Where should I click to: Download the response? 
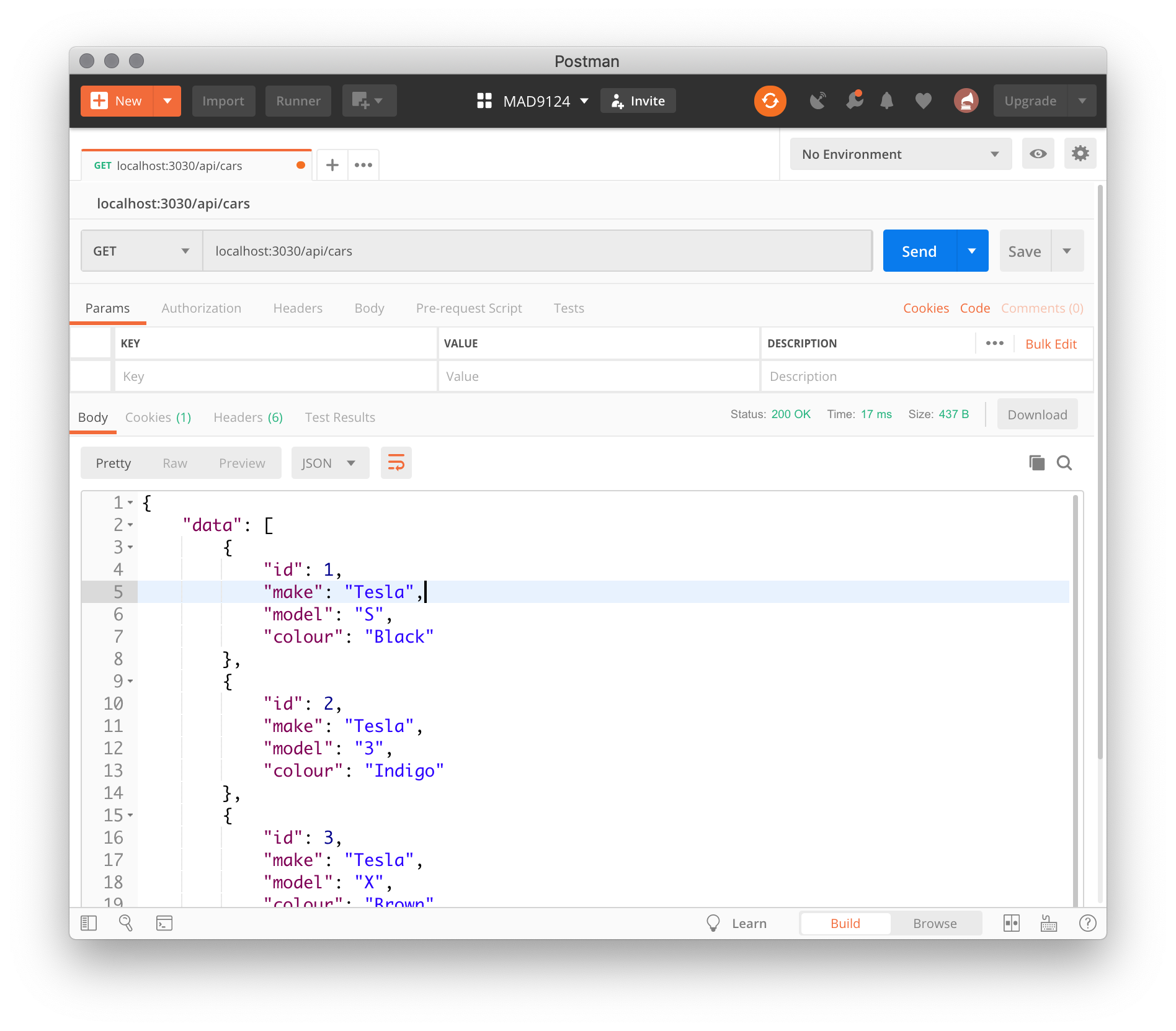[1037, 414]
